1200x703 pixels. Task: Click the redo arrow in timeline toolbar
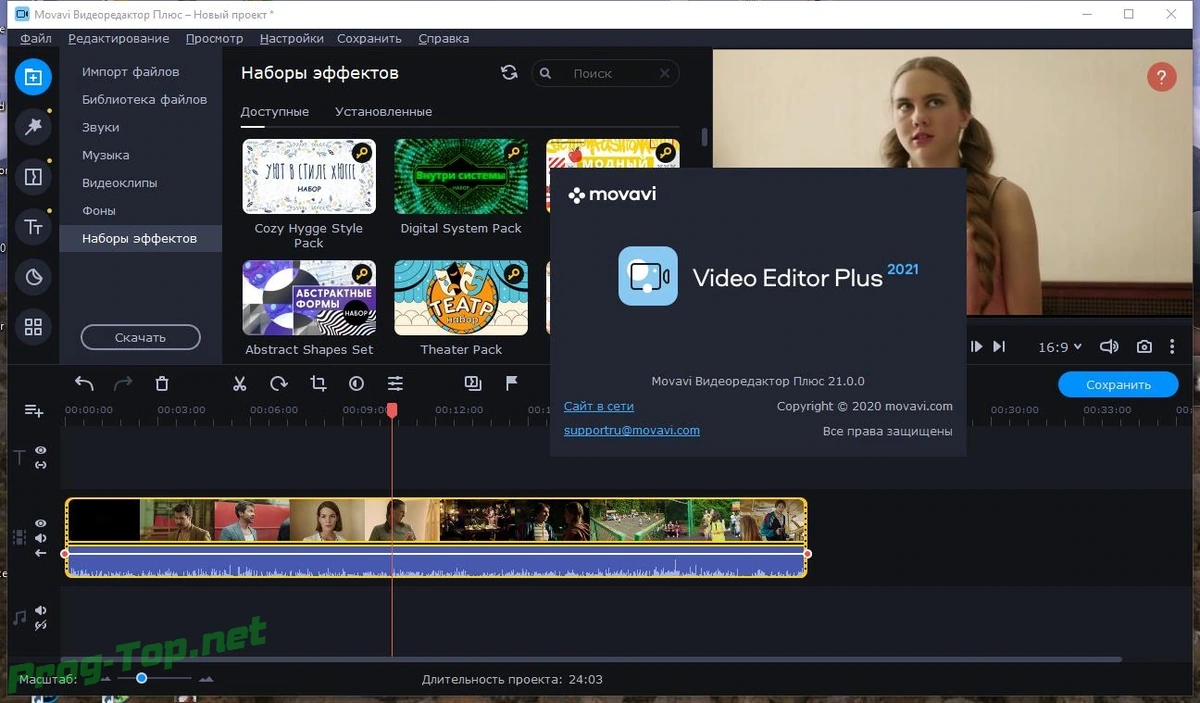coord(123,383)
